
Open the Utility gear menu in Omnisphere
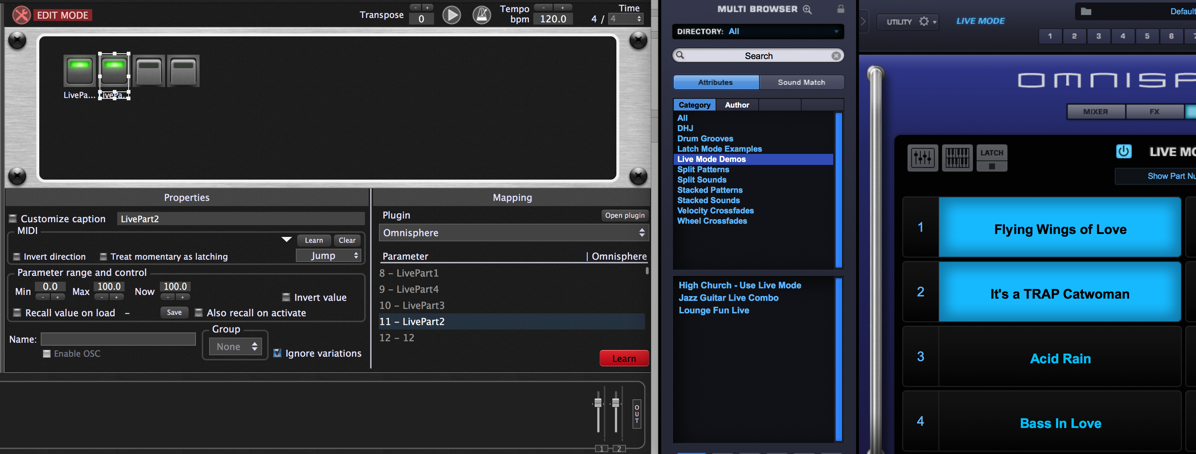point(927,22)
